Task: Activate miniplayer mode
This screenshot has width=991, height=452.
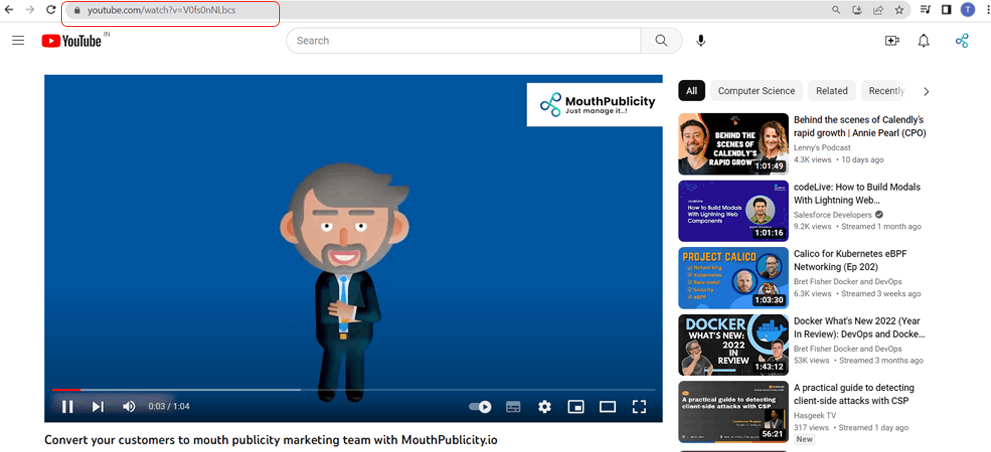Action: (576, 406)
